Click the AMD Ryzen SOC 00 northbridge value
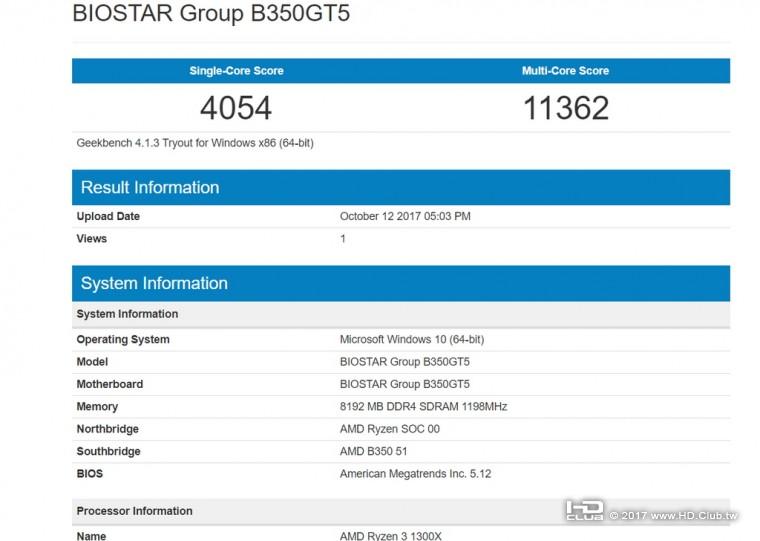The height and width of the screenshot is (541, 760). tap(389, 429)
